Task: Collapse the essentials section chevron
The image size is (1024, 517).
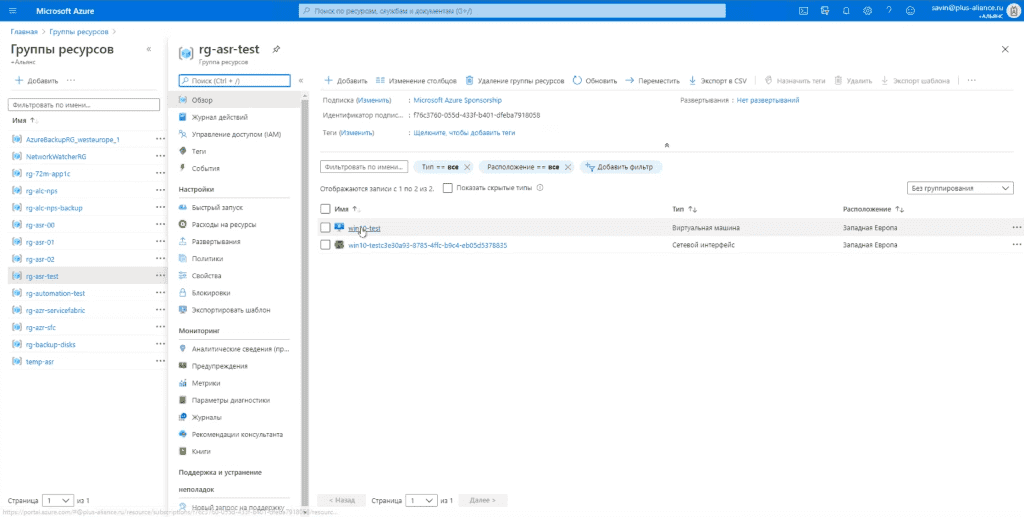Action: (x=666, y=145)
